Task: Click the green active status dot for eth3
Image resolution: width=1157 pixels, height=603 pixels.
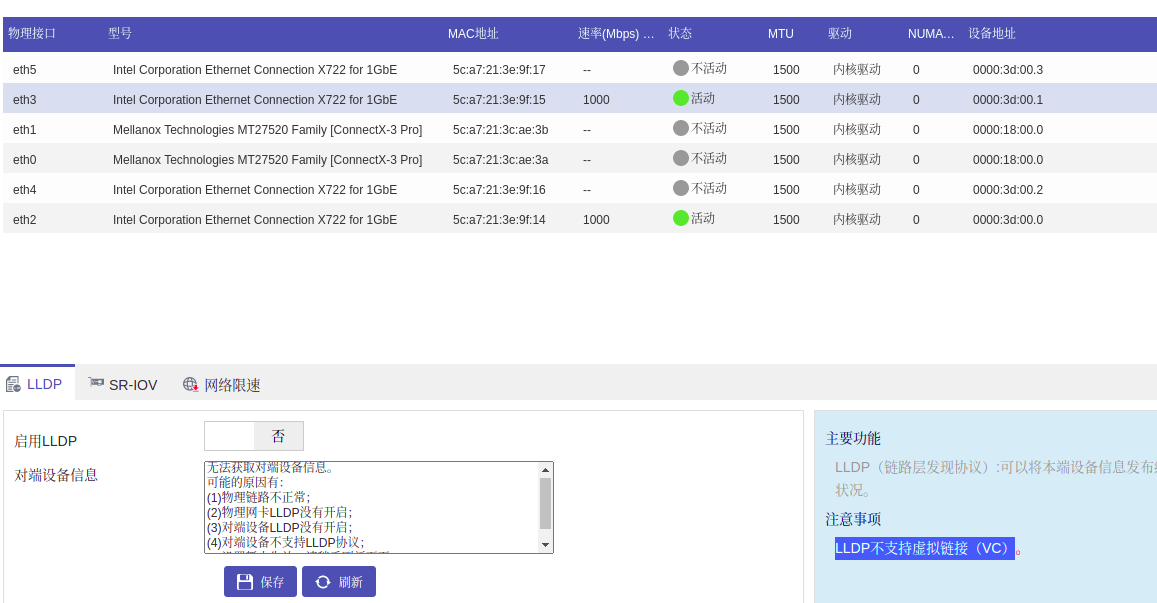Action: 681,98
